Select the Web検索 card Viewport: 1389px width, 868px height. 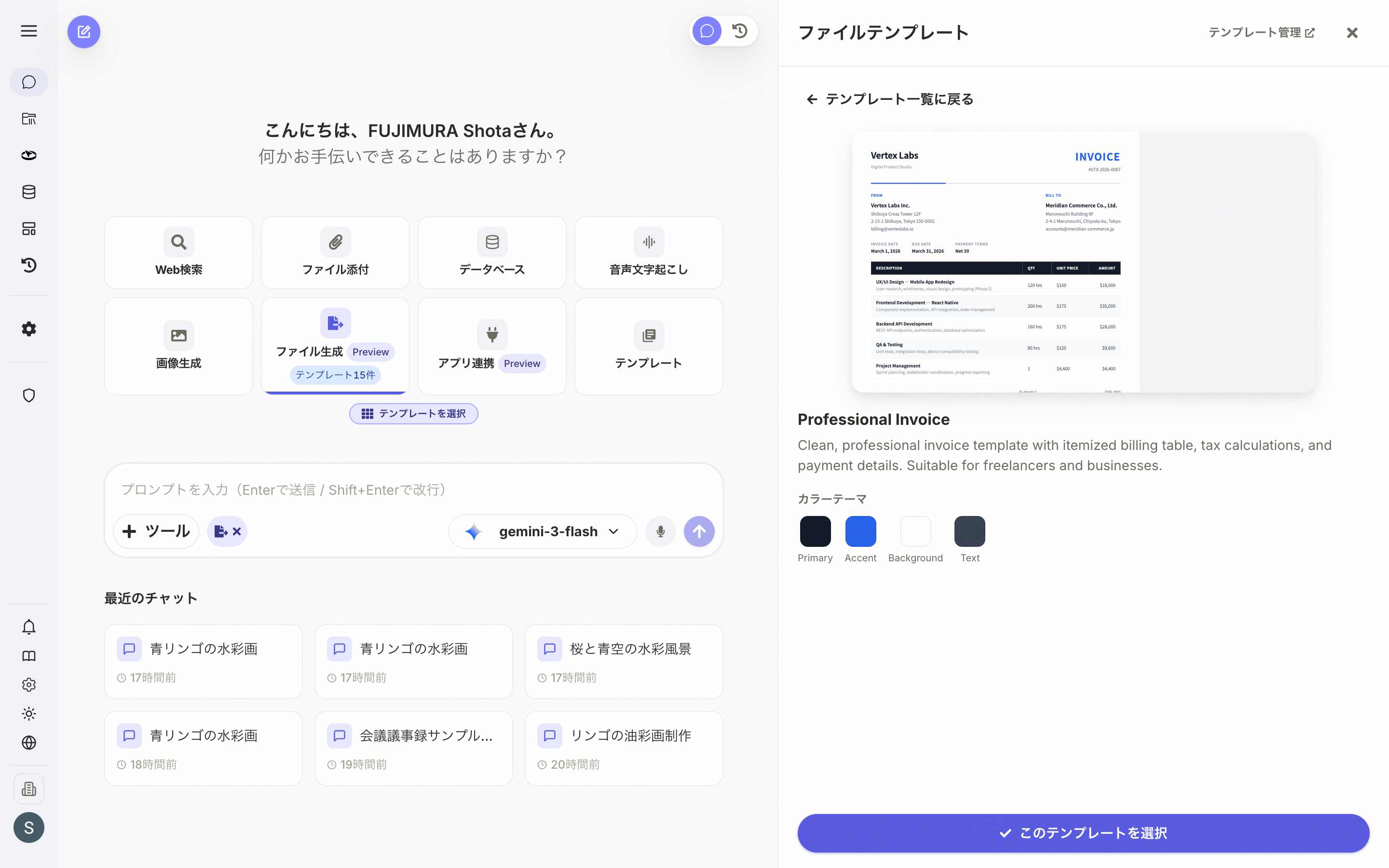[178, 253]
